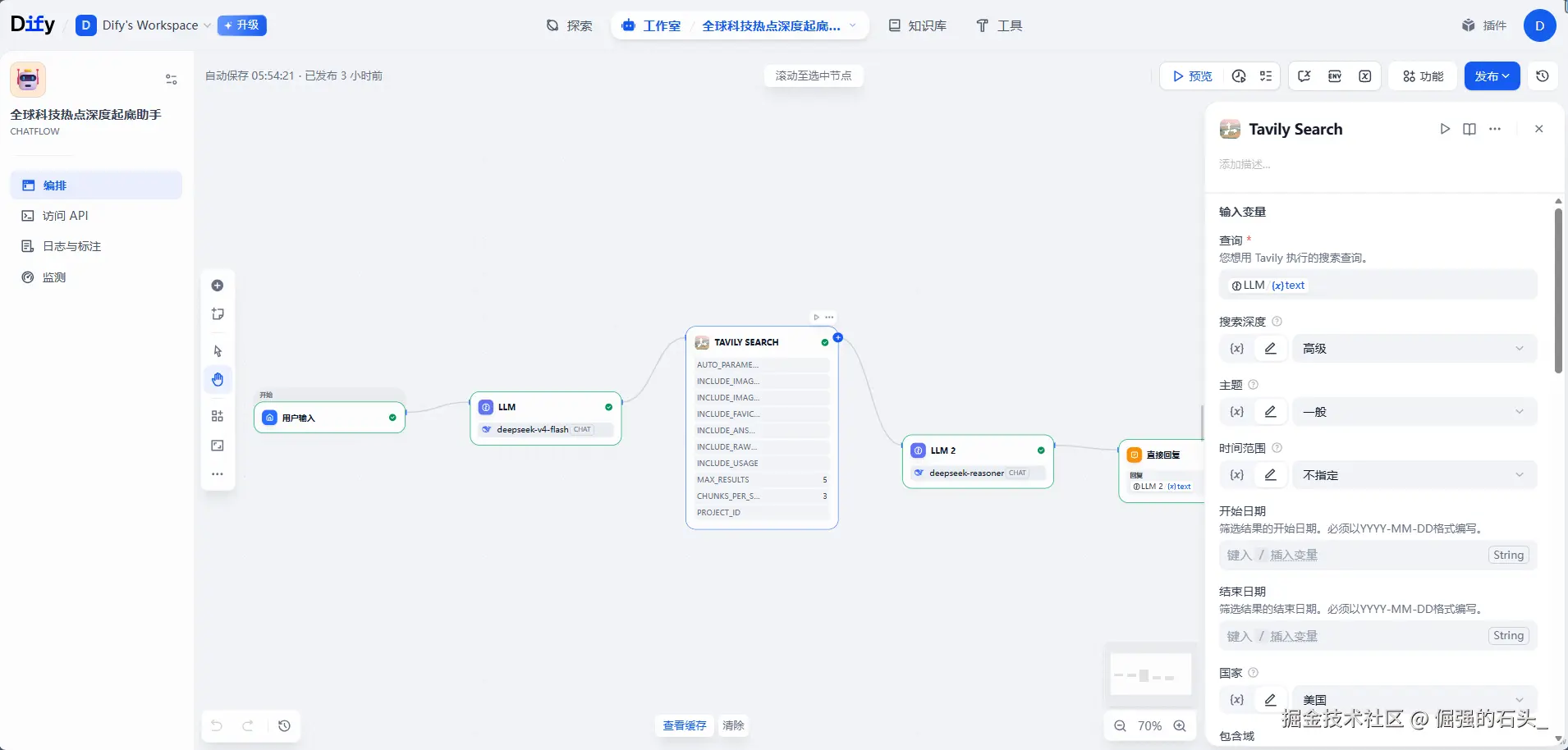1568x750 pixels.
Task: Switch 搜索深度 to constant edit mode
Action: coord(1270,349)
